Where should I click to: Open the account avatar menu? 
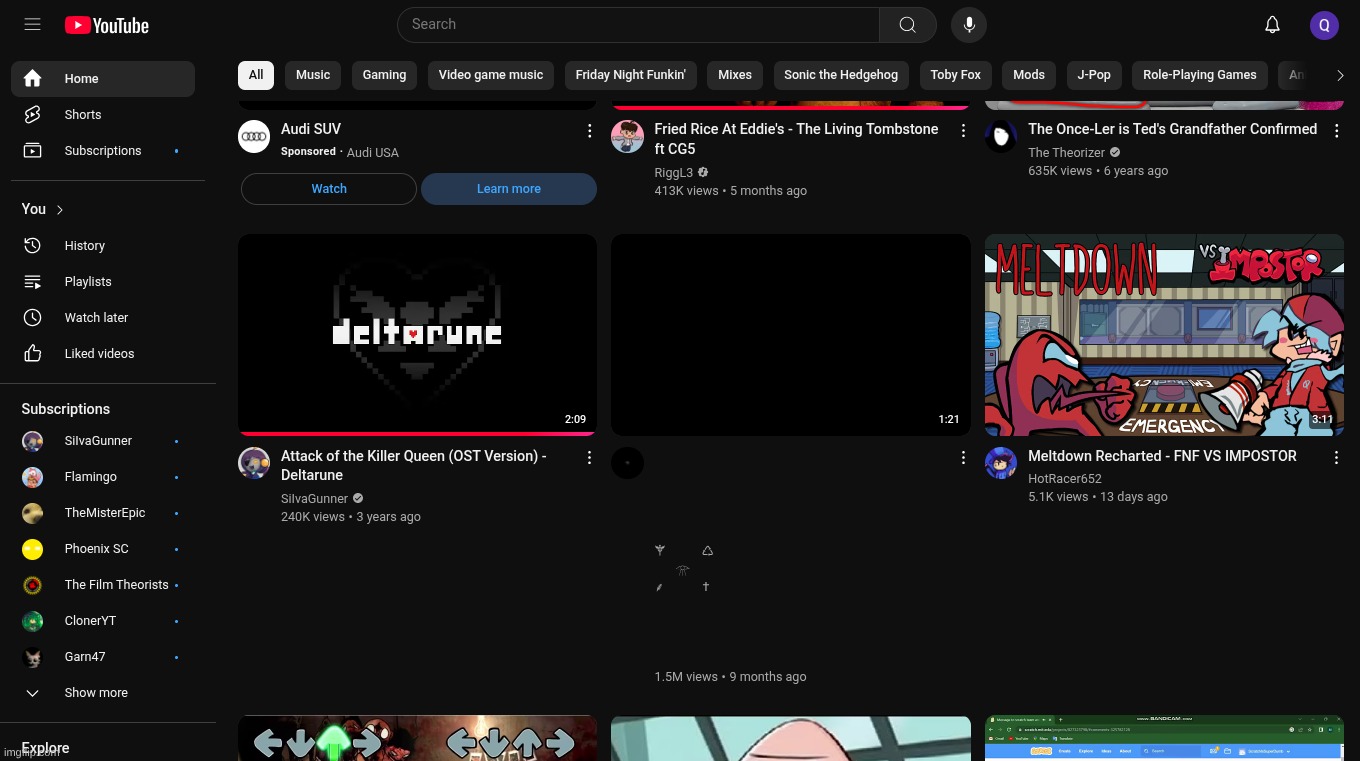click(x=1324, y=25)
